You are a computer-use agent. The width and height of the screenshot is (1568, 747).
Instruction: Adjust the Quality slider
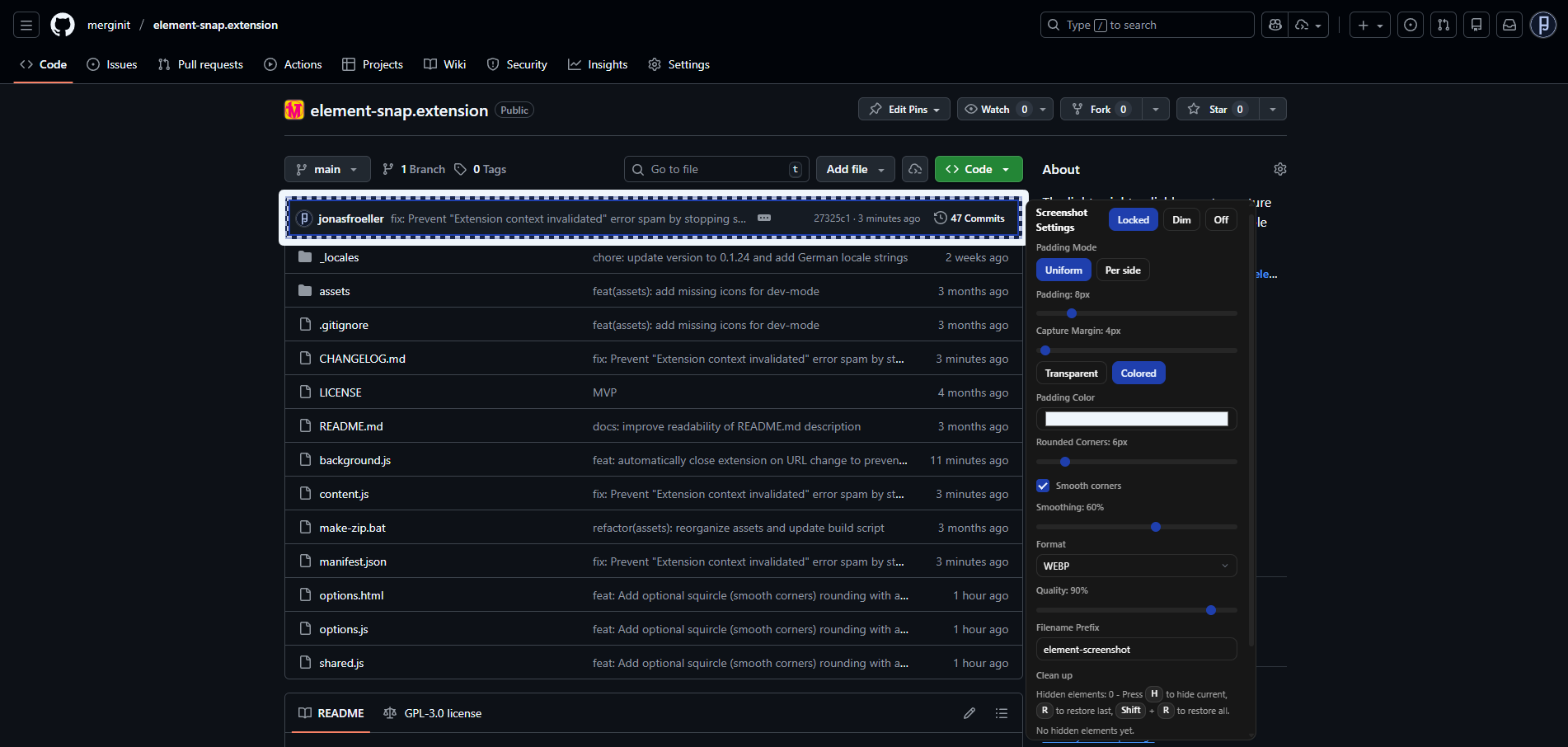(x=1210, y=610)
